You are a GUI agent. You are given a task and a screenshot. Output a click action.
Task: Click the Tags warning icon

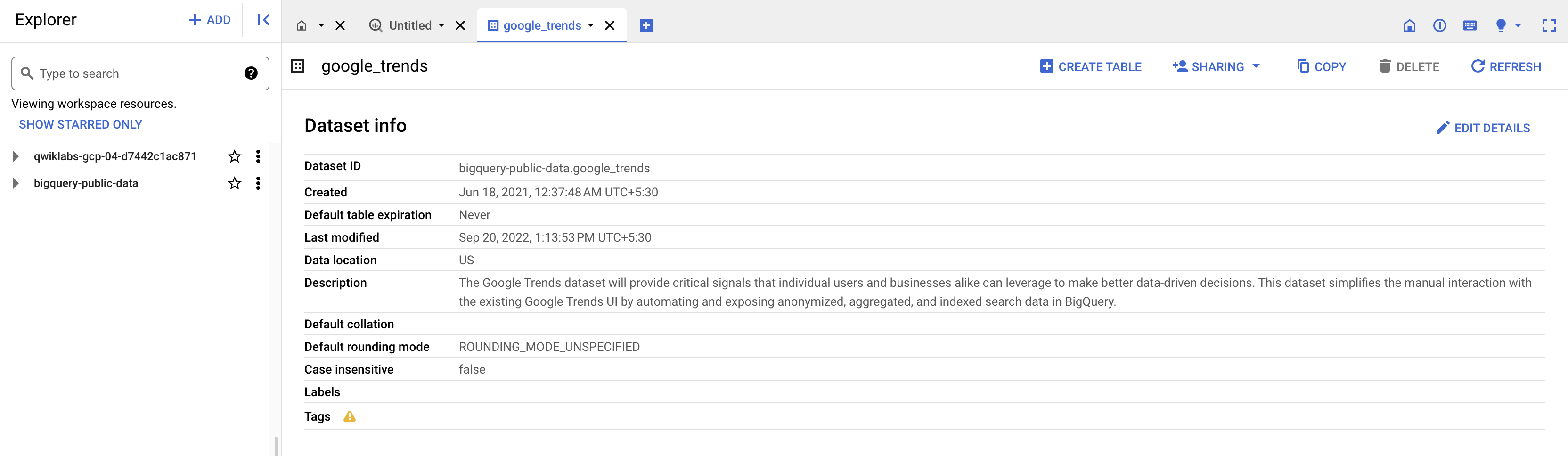350,416
